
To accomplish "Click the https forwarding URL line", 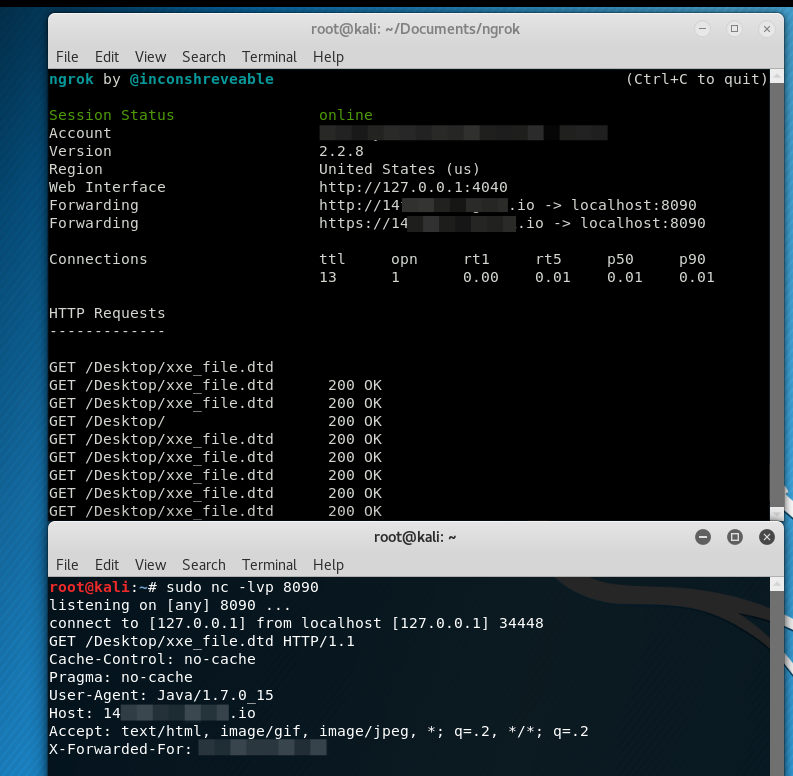I will [x=512, y=224].
